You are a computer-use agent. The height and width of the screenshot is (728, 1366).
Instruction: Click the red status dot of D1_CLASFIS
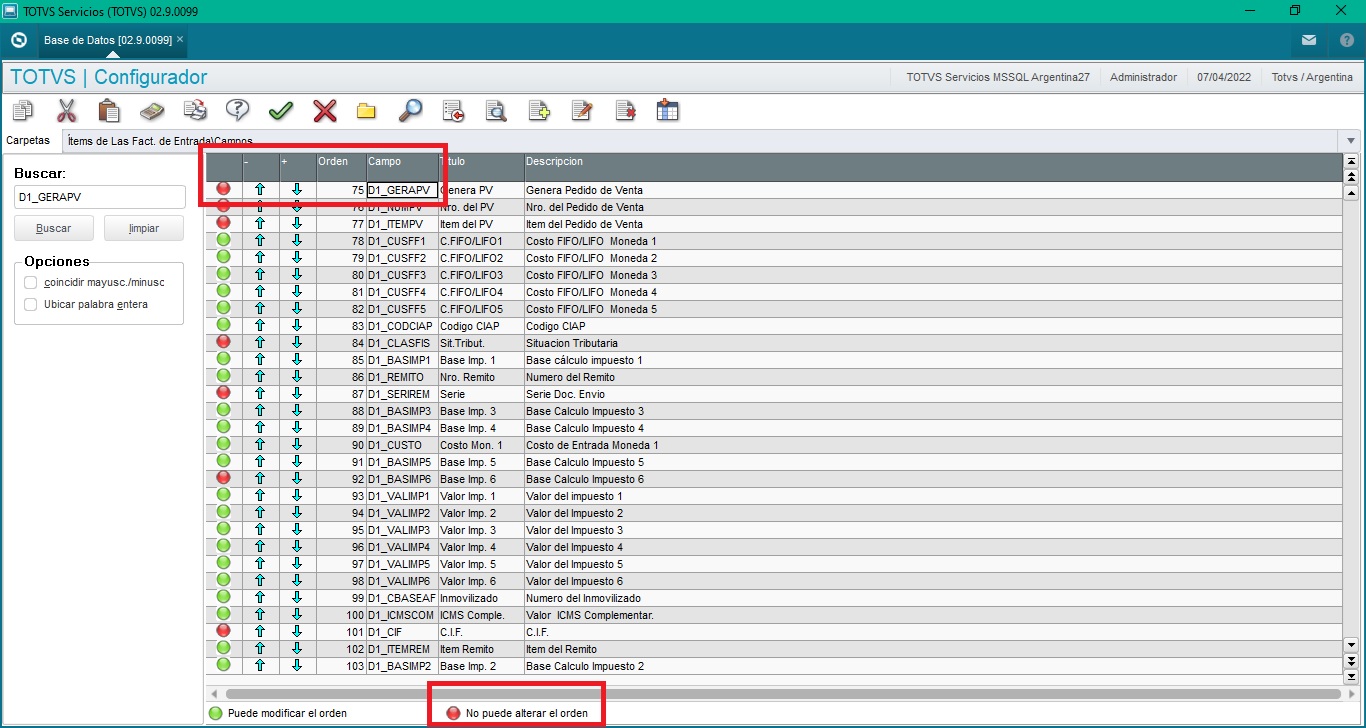223,342
